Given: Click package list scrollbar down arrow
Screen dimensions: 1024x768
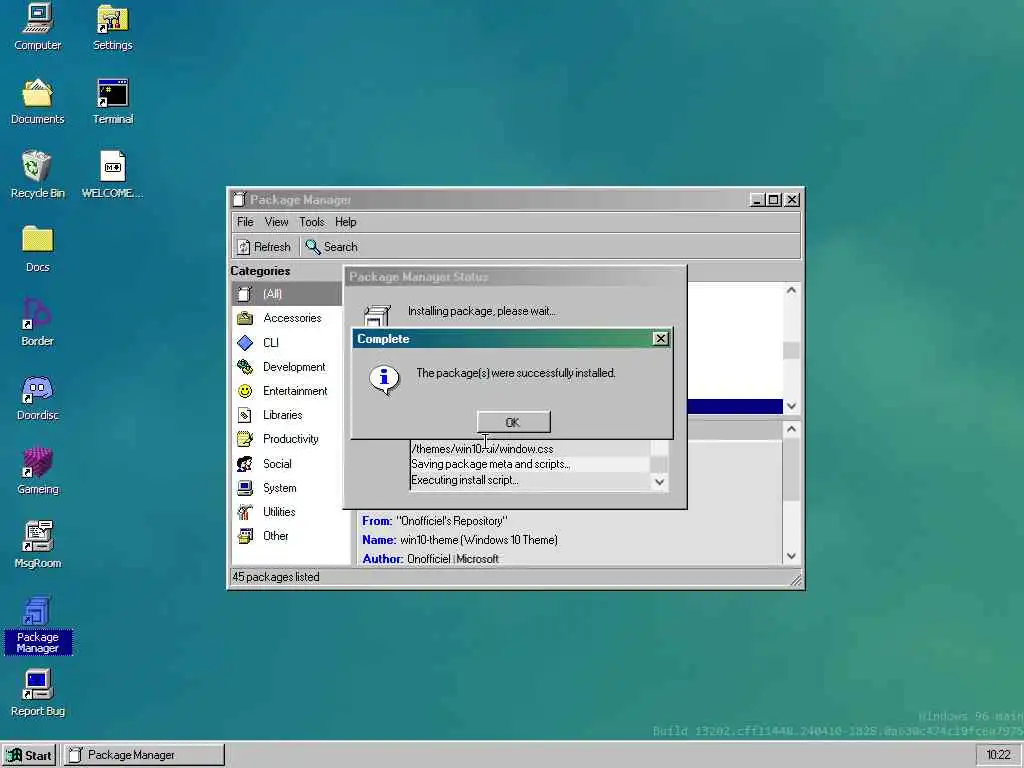Looking at the screenshot, I should [791, 406].
